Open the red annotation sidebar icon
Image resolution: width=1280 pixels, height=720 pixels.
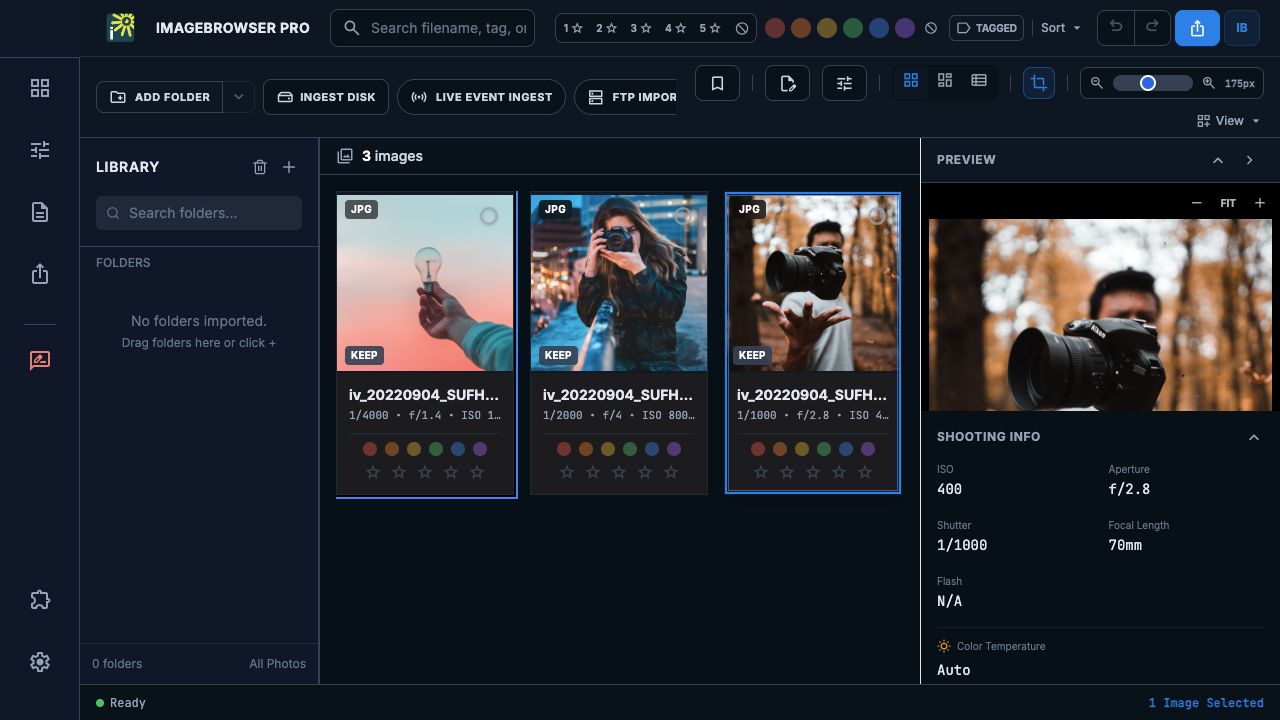[x=40, y=360]
